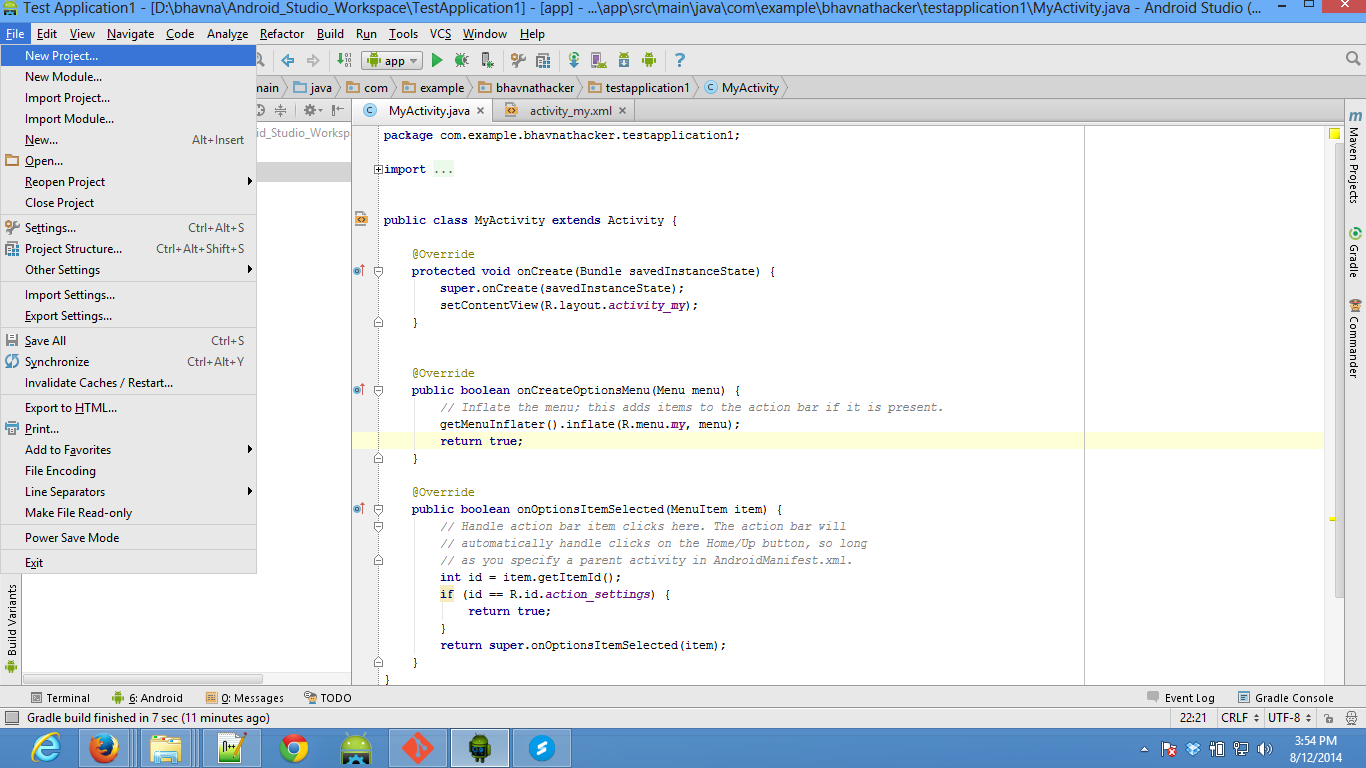This screenshot has width=1366, height=768.
Task: Open the SDK Manager wrench icon
Action: [518, 60]
